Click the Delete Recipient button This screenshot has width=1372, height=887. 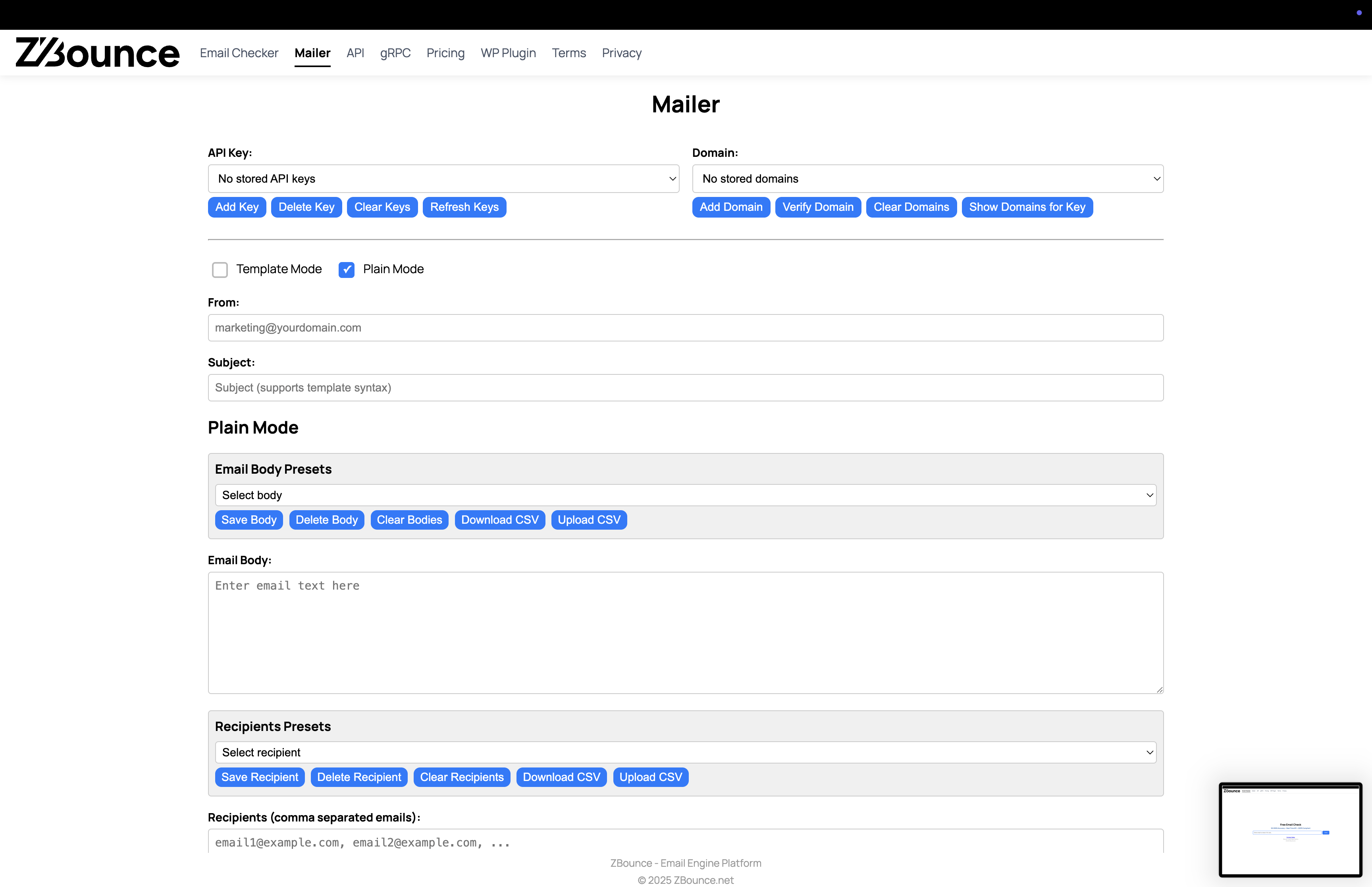[359, 777]
